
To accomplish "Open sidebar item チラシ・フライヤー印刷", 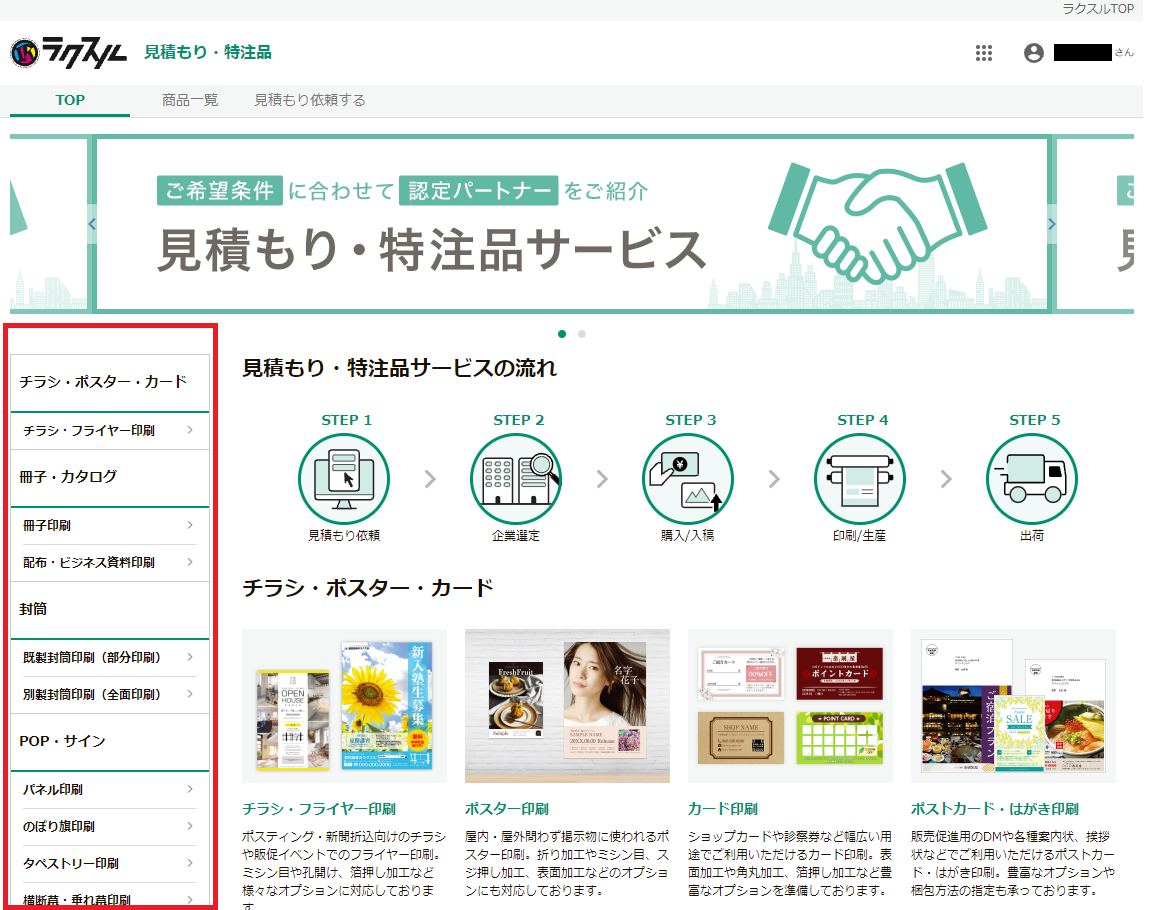I will (x=110, y=430).
